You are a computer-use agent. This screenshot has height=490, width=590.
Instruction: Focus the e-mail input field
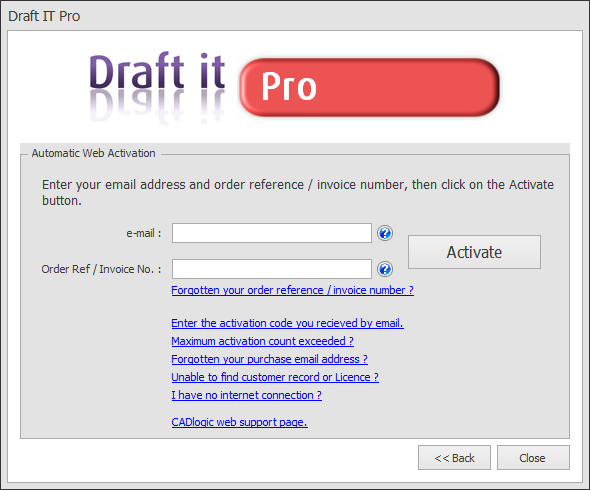(272, 233)
